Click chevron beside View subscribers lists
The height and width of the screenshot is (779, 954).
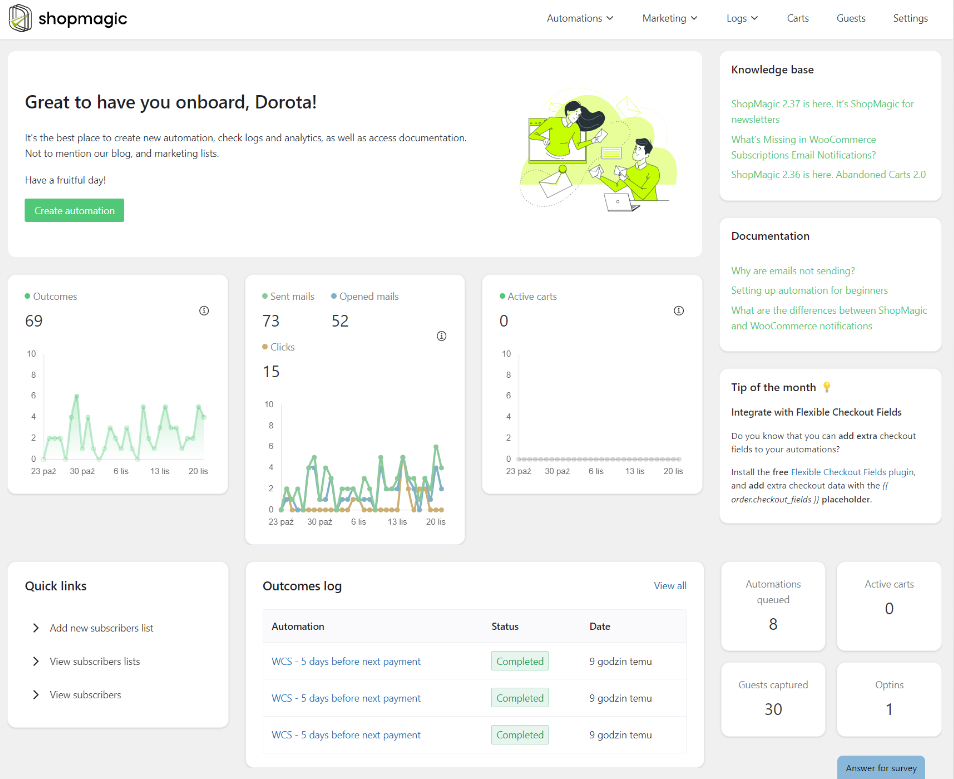pyautogui.click(x=35, y=662)
